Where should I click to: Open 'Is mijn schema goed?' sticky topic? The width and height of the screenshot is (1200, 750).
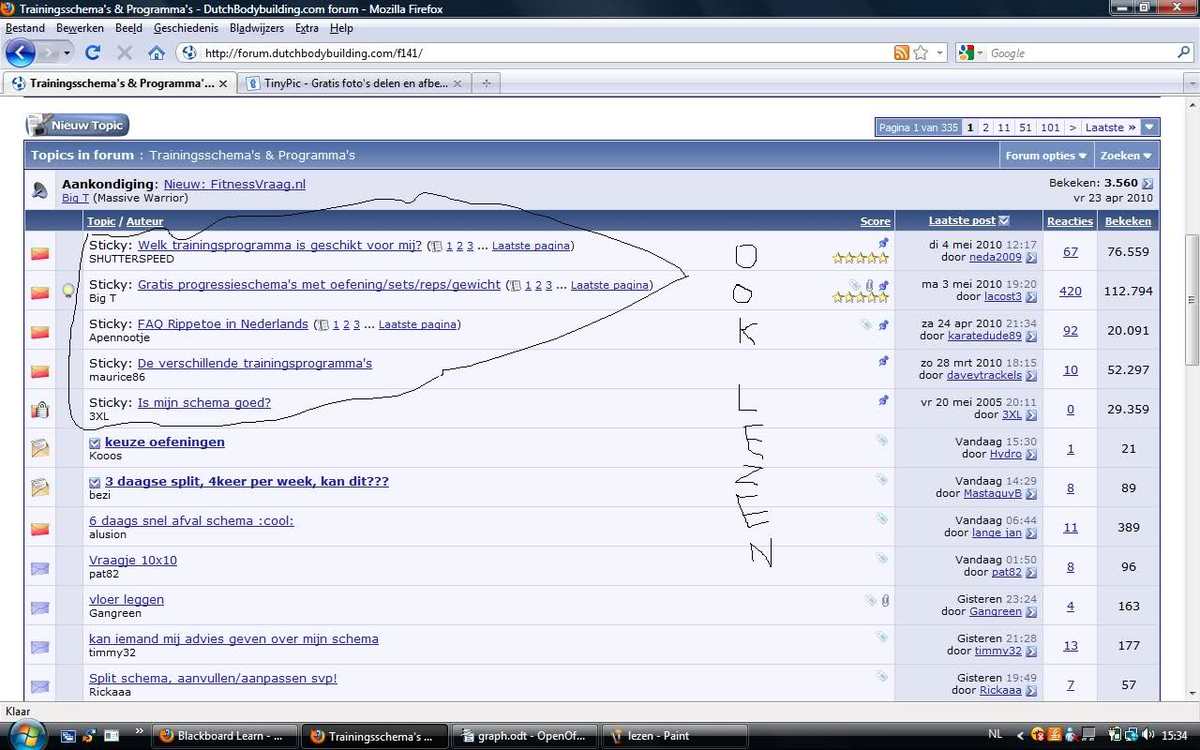point(204,403)
